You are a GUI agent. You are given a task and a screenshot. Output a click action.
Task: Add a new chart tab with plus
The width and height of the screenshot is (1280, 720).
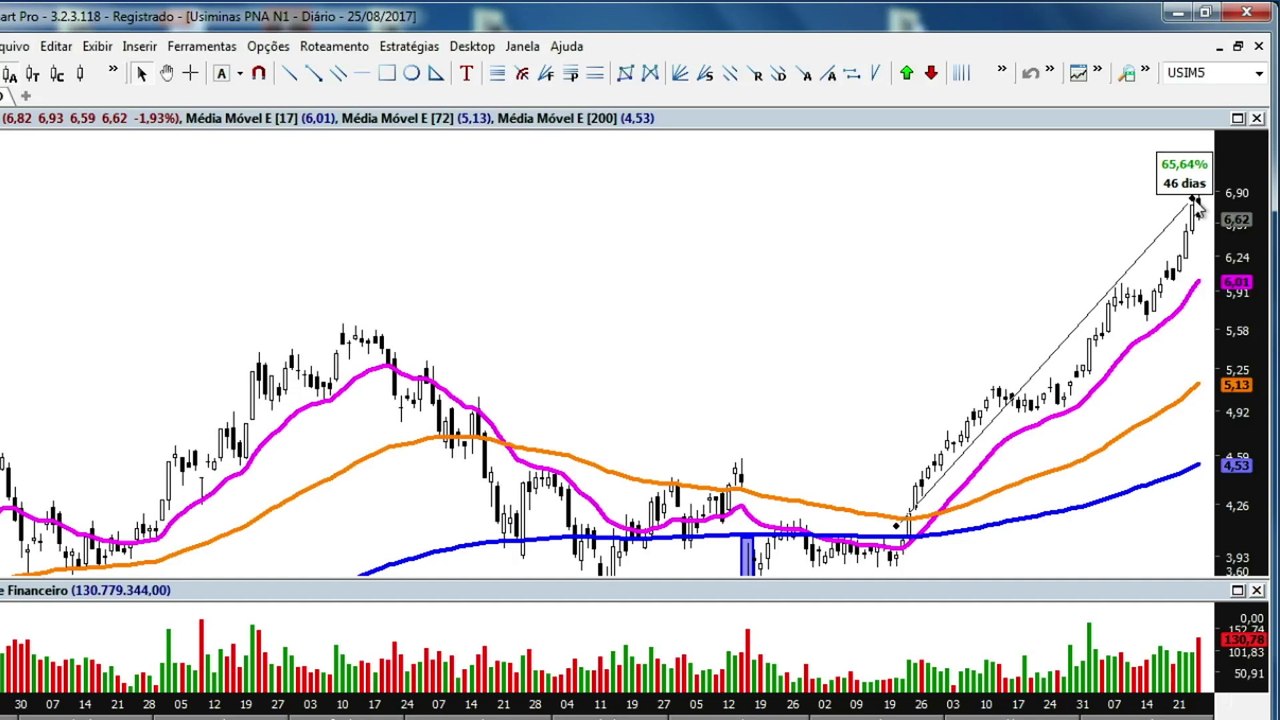click(x=25, y=96)
